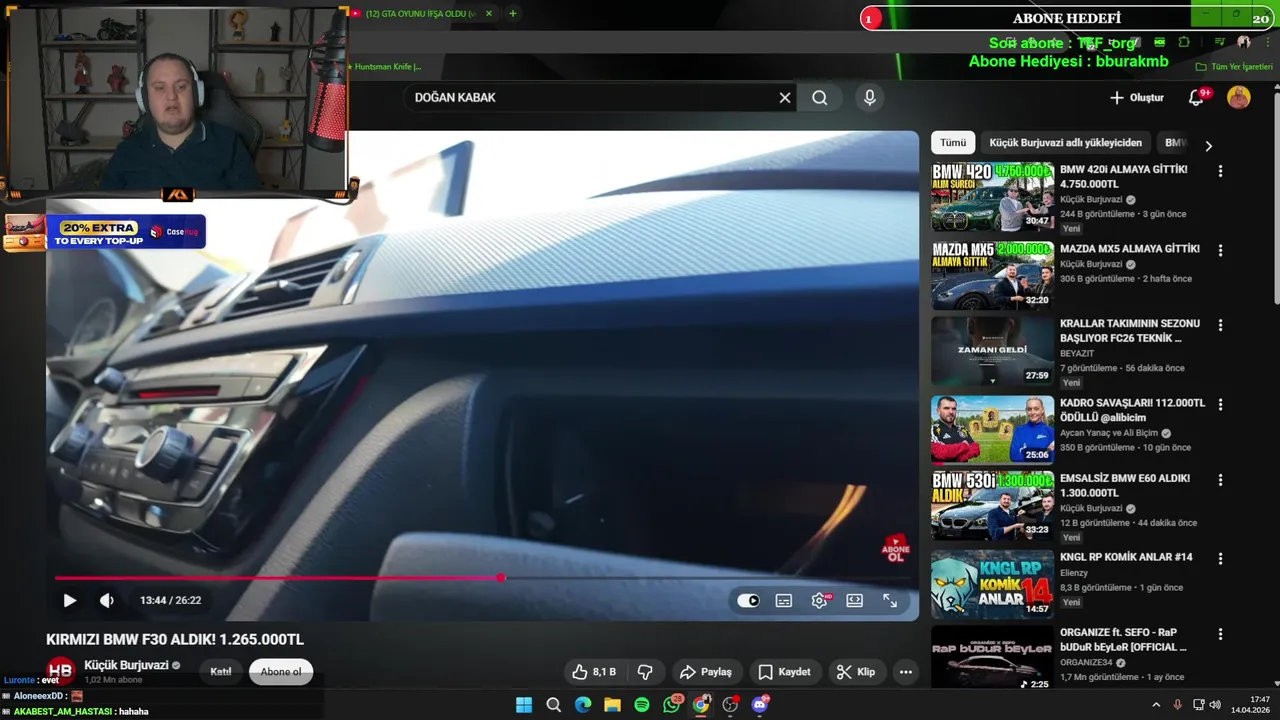Open Discord from the taskbar
The image size is (1280, 720).
pos(760,705)
